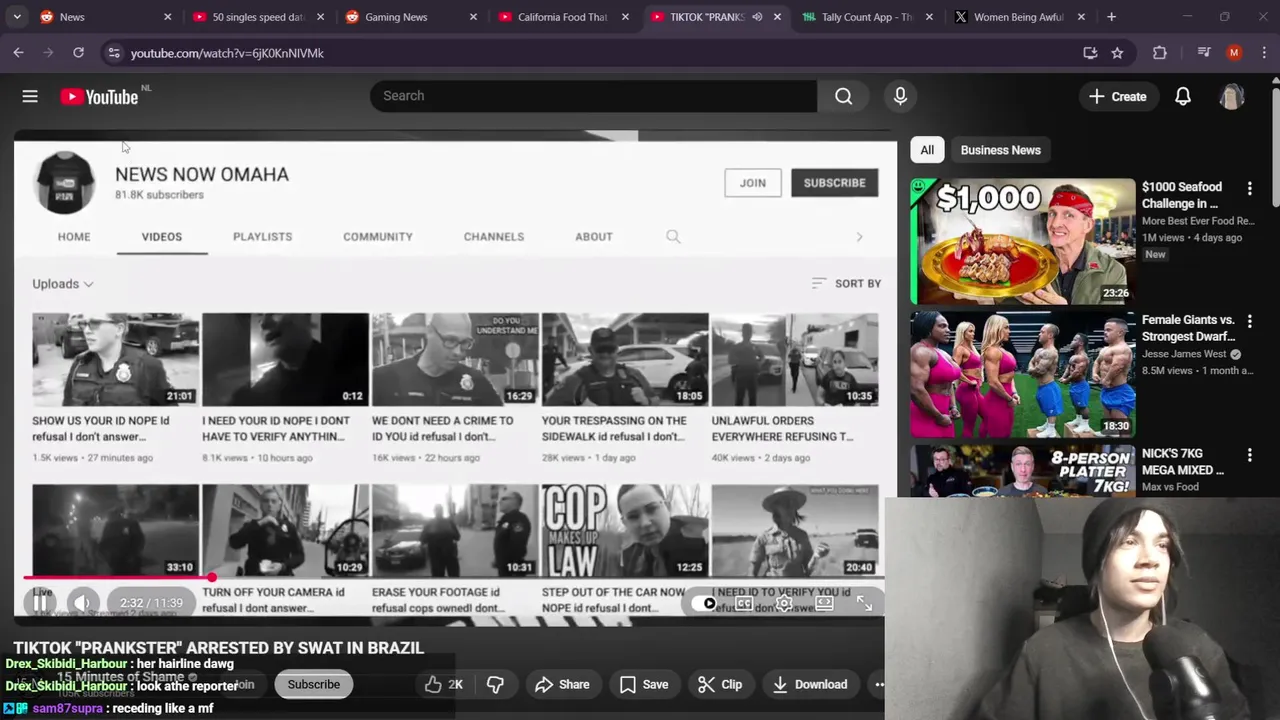Close the Gaming News tab
Screen dimensions: 1280x720
click(x=473, y=17)
